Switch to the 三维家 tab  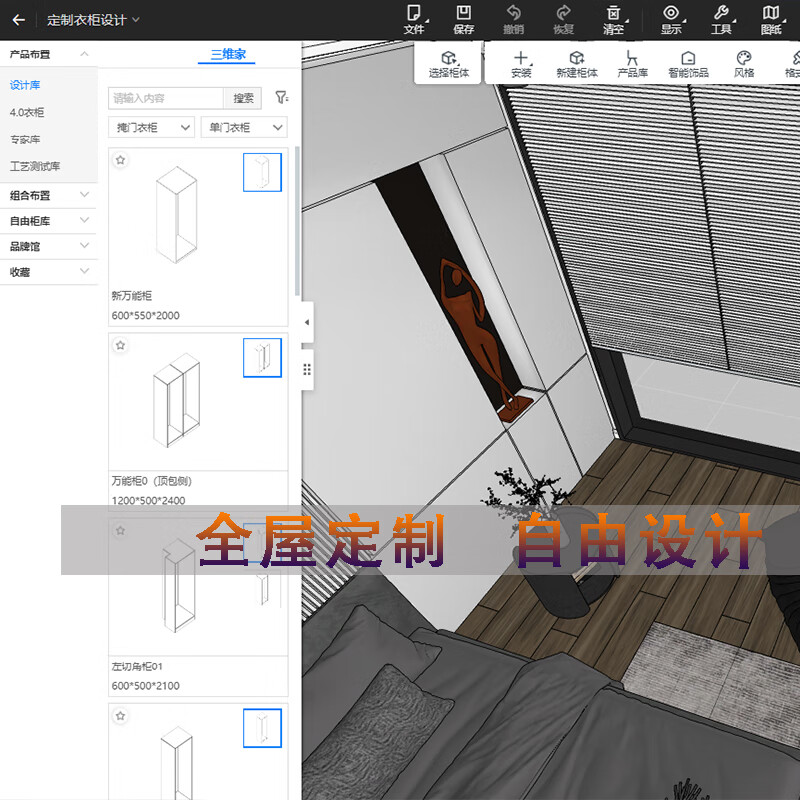[x=227, y=54]
